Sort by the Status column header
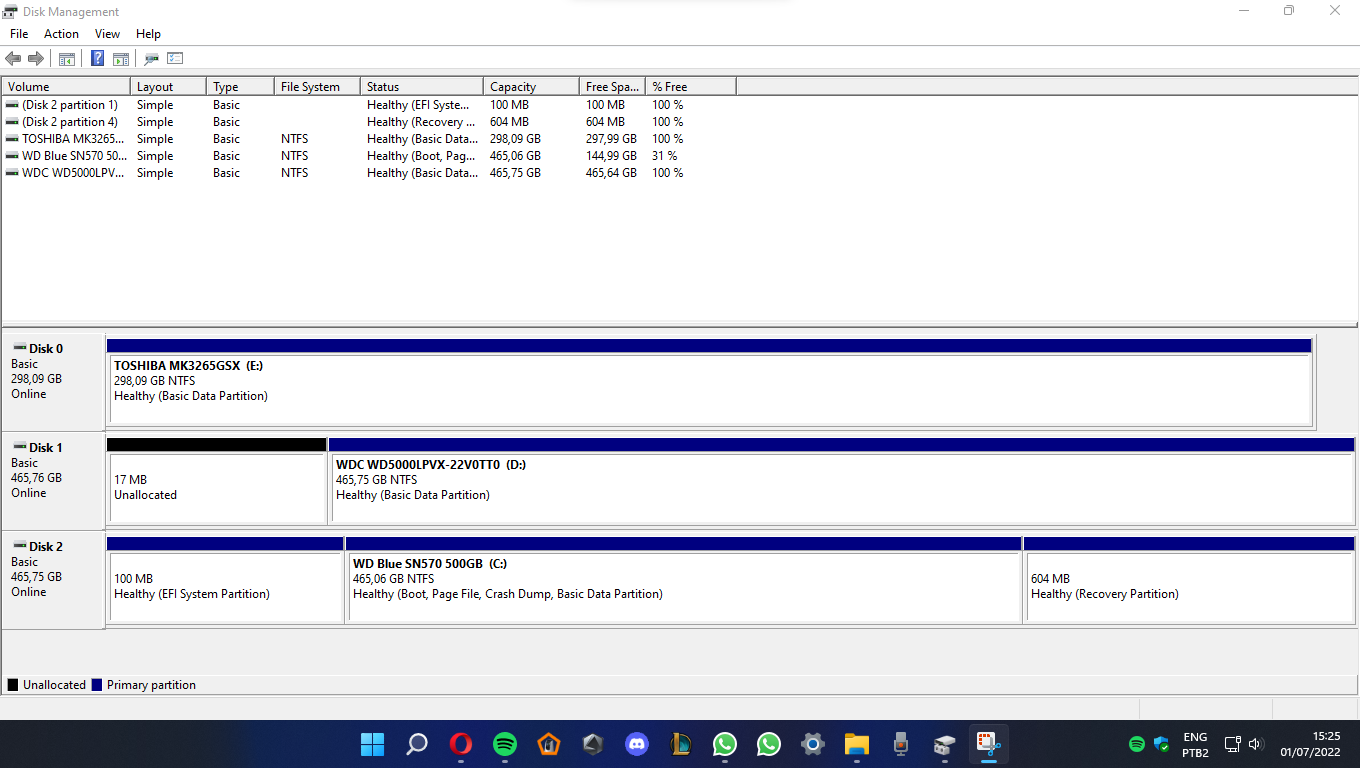1360x768 pixels. [x=422, y=87]
